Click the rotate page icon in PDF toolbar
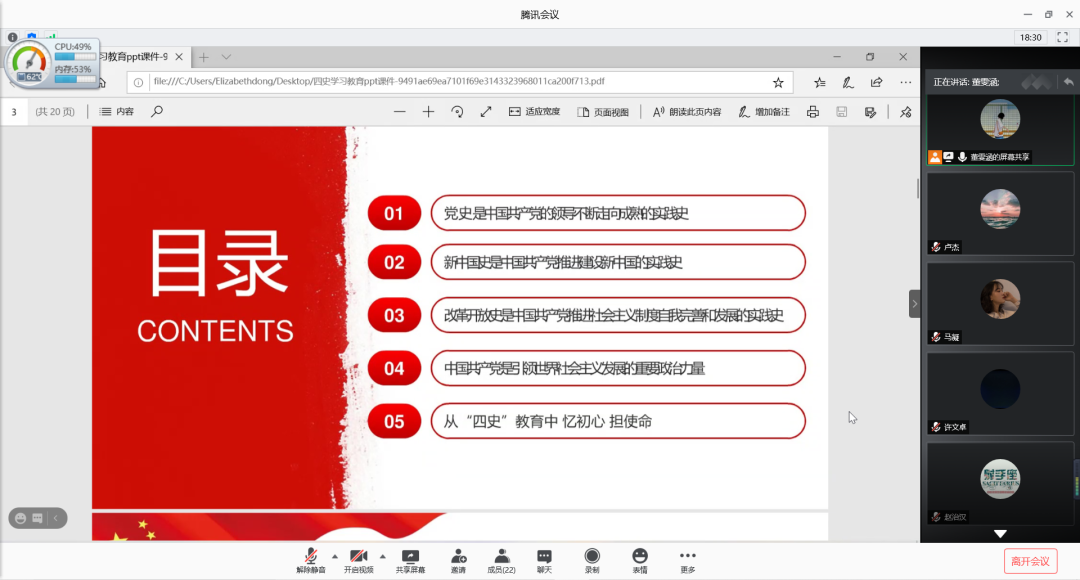Screen dimensions: 1080x580 coord(457,112)
